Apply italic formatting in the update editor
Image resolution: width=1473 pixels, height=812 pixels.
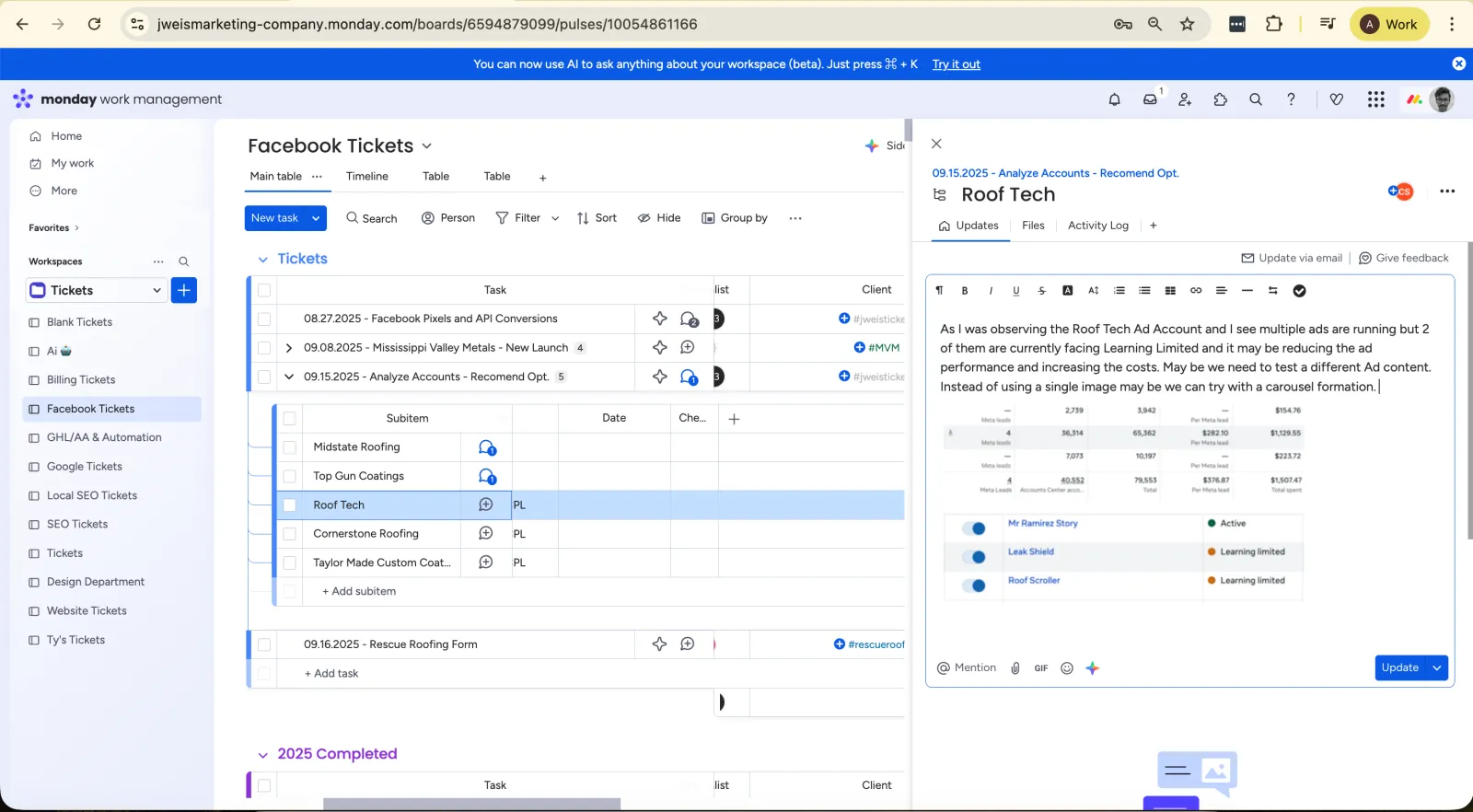991,291
